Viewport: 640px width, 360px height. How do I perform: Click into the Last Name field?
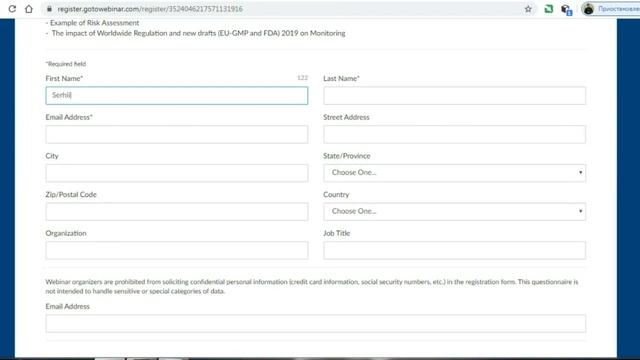point(454,96)
